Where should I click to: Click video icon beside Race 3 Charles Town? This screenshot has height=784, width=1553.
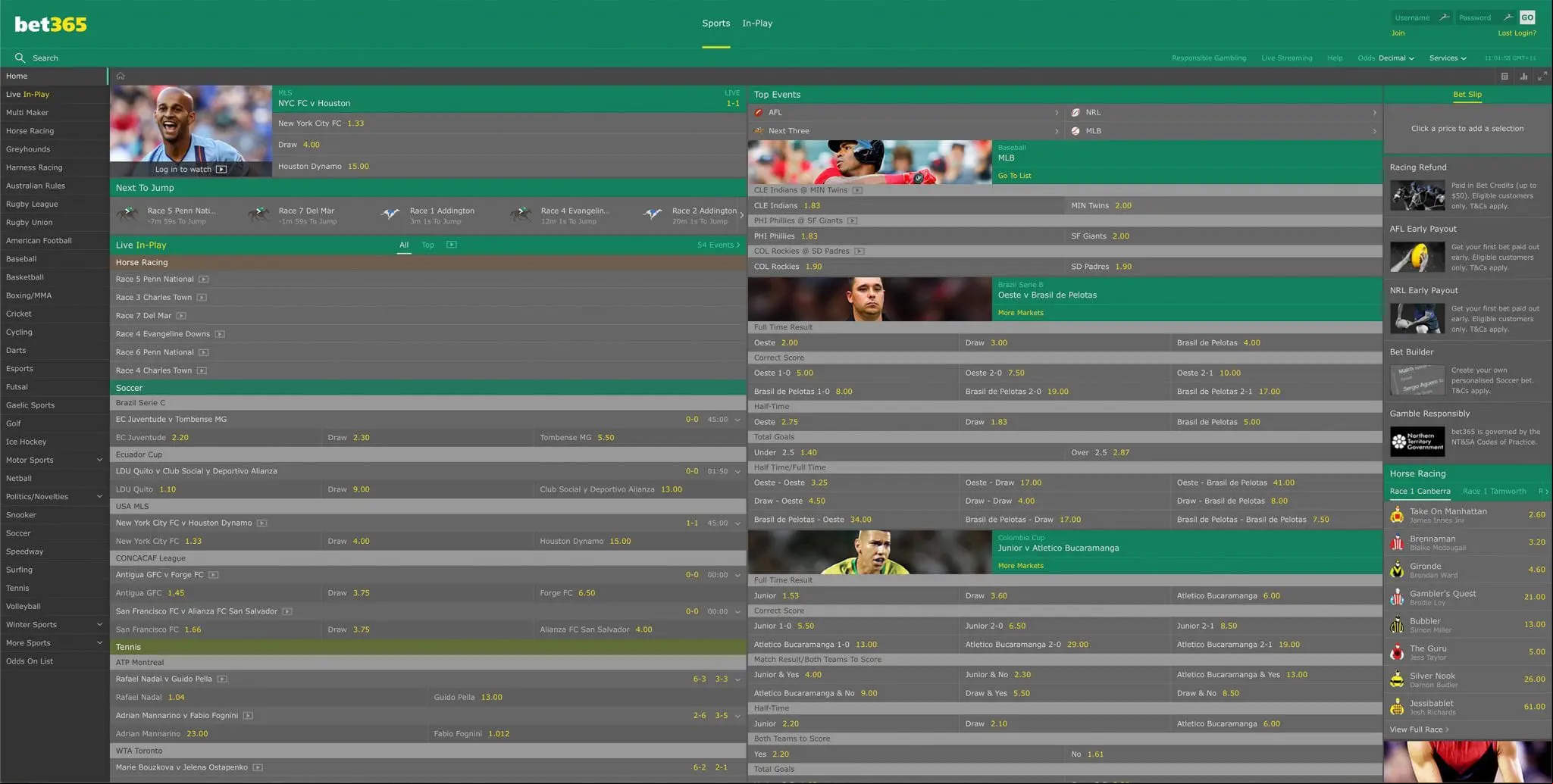tap(202, 298)
